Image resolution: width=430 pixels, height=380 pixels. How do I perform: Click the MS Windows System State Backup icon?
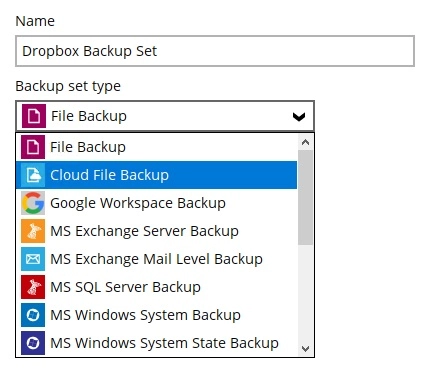pos(33,343)
